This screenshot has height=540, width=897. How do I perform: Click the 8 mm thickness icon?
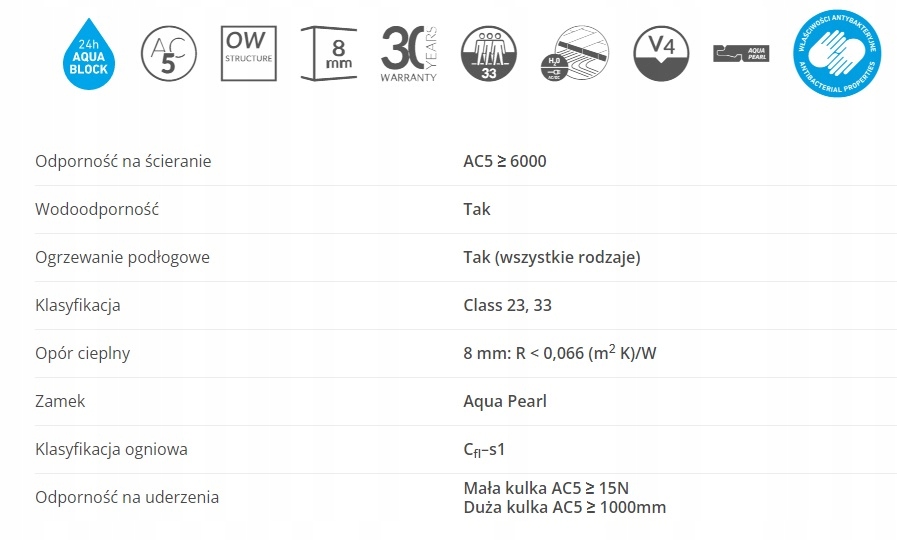pyautogui.click(x=330, y=54)
